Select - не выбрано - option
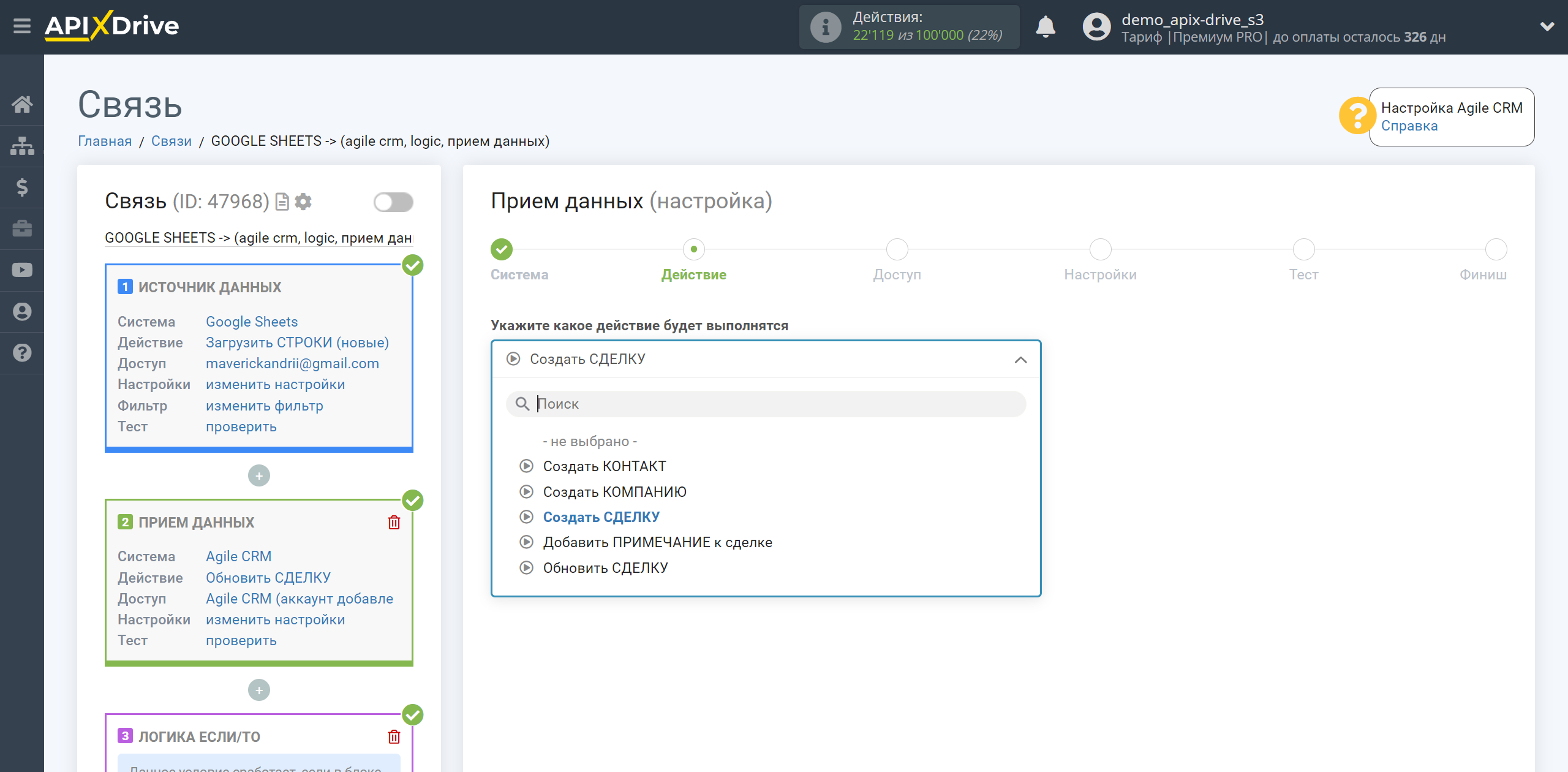 (x=590, y=441)
